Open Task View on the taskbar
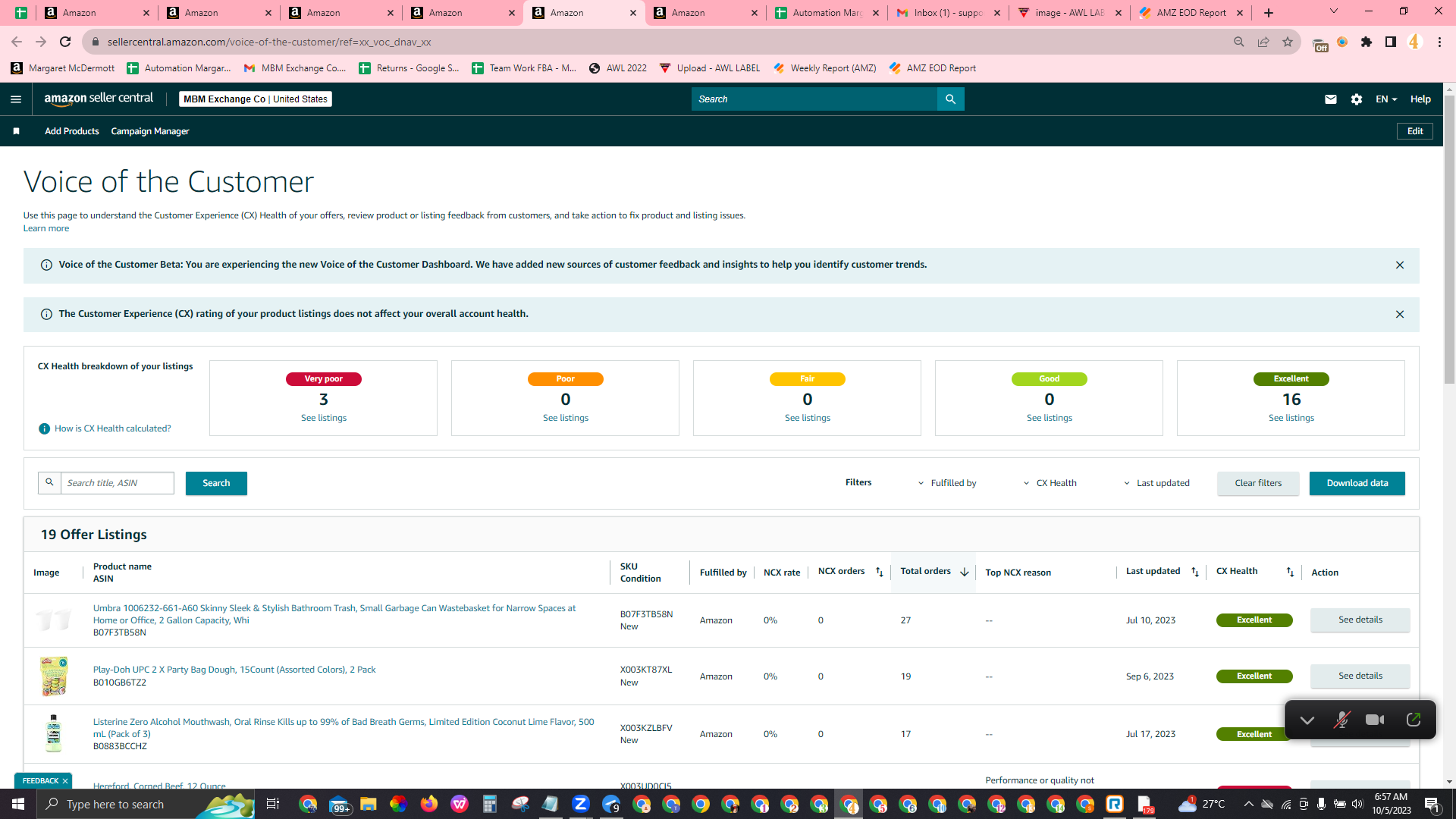Viewport: 1456px width, 819px height. coord(273,804)
